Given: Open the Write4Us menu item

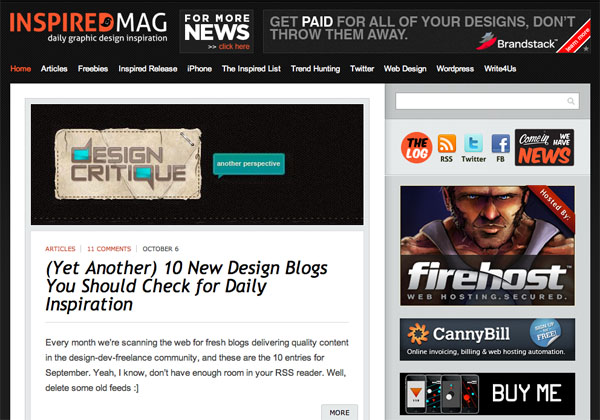Looking at the screenshot, I should click(x=500, y=69).
